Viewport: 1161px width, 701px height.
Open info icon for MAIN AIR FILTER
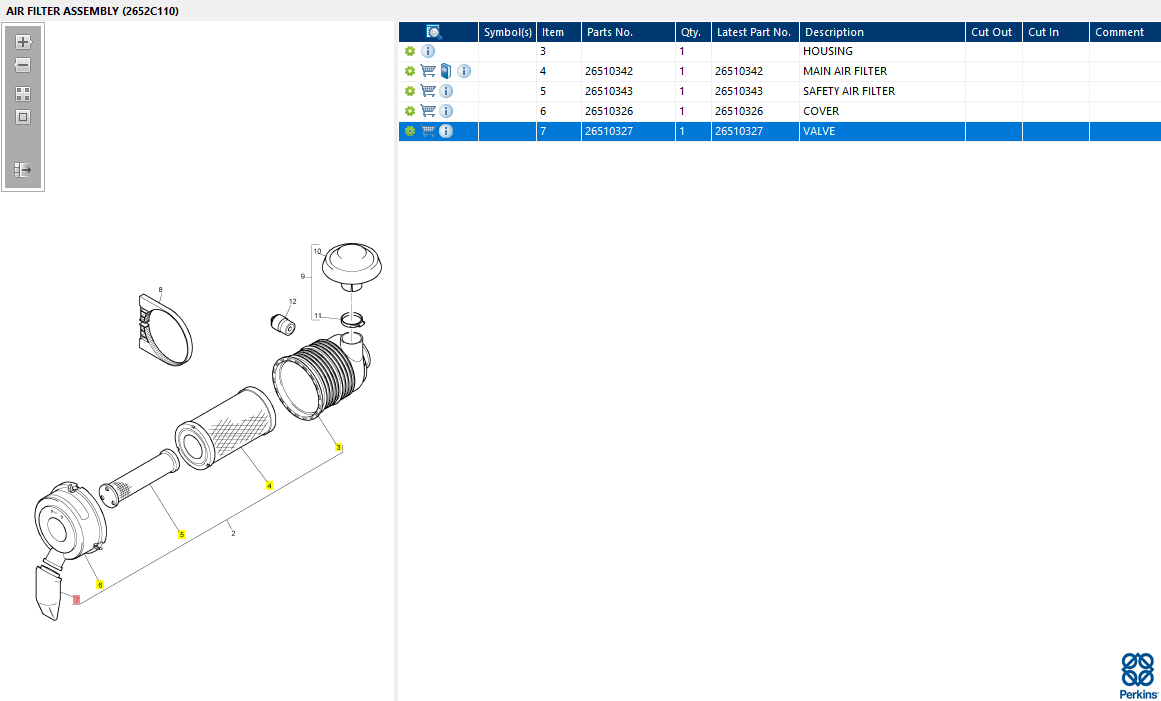pyautogui.click(x=464, y=71)
